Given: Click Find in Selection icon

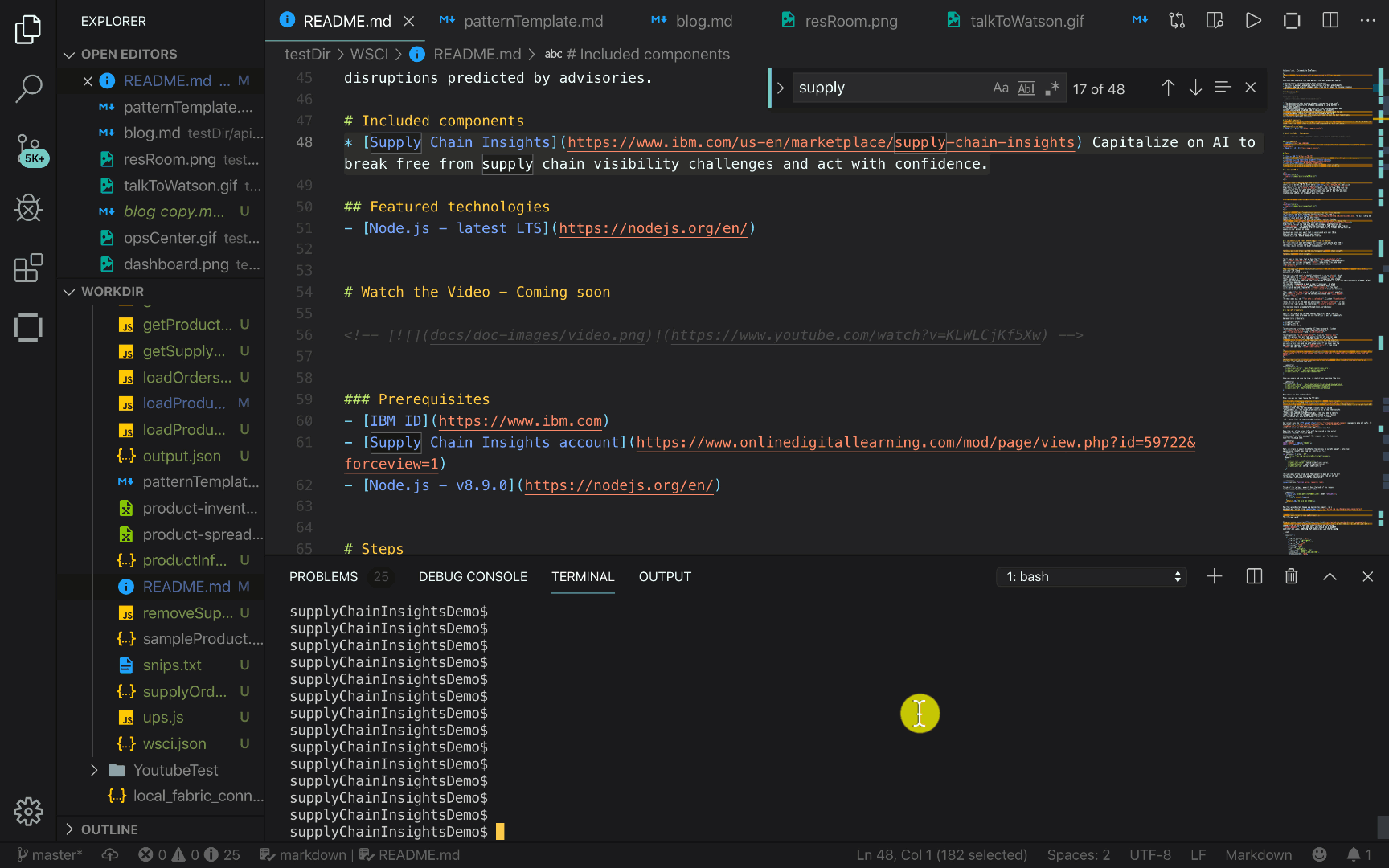Looking at the screenshot, I should pyautogui.click(x=1223, y=88).
